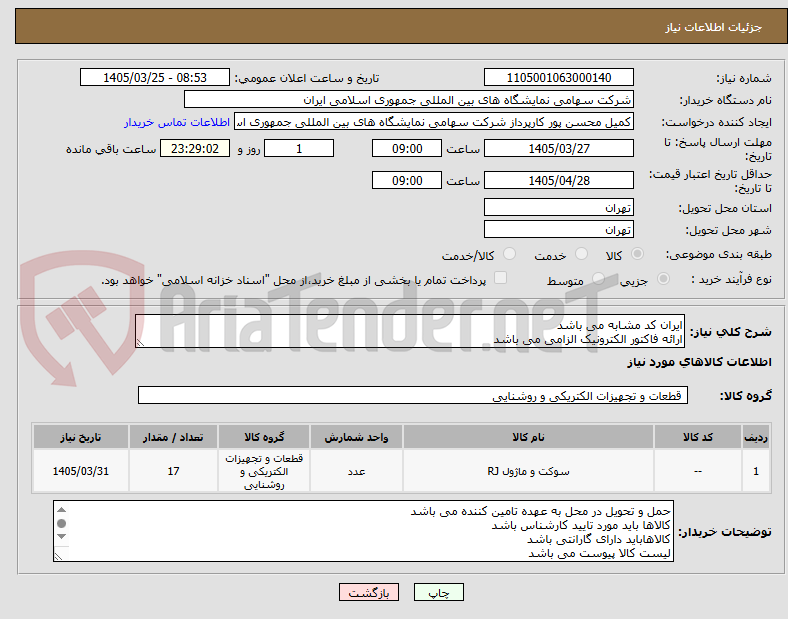Click response deadline date 1405/03/27

tap(558, 148)
